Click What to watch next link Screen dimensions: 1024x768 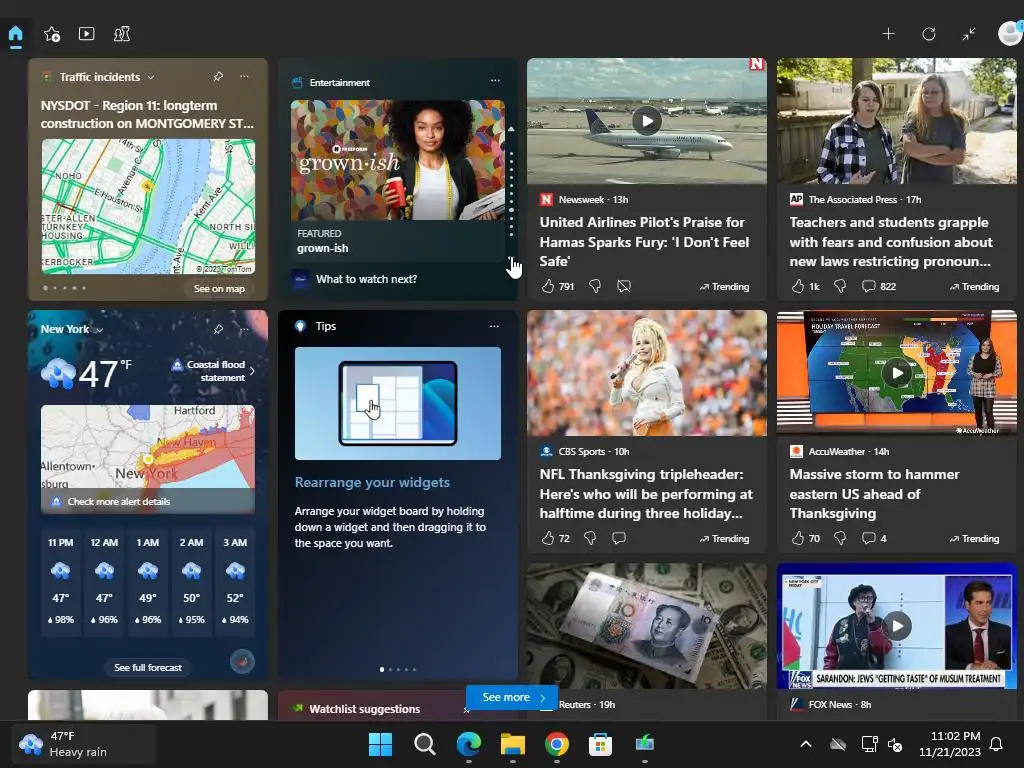tap(366, 279)
